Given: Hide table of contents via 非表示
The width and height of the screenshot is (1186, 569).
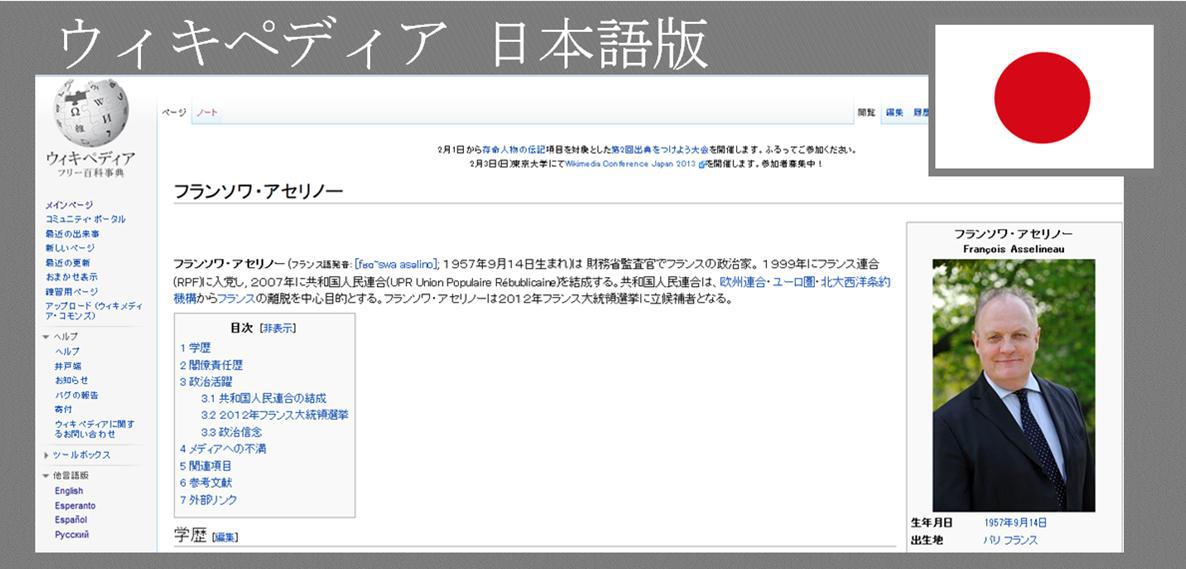Looking at the screenshot, I should pos(277,328).
